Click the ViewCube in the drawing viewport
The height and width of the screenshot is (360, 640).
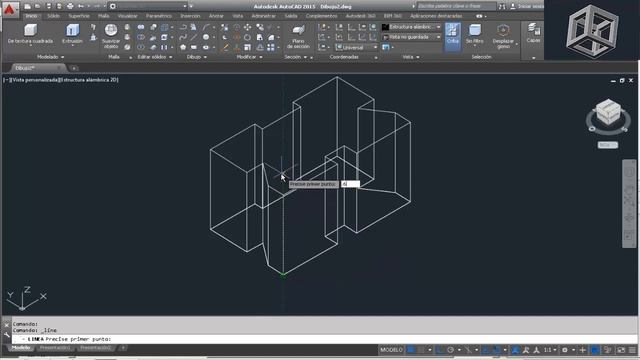(608, 112)
